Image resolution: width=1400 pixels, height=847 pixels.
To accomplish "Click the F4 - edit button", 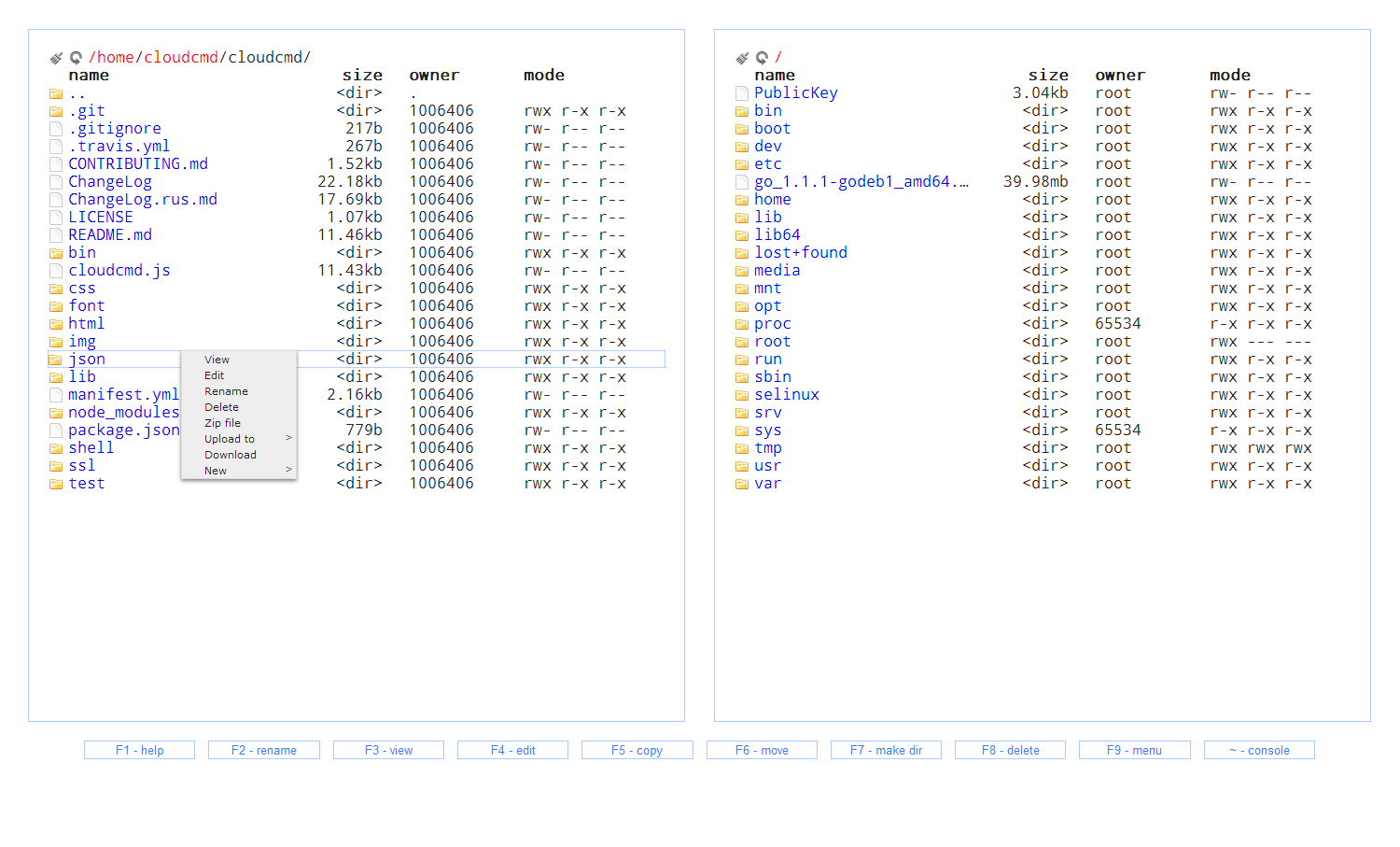I will point(512,750).
